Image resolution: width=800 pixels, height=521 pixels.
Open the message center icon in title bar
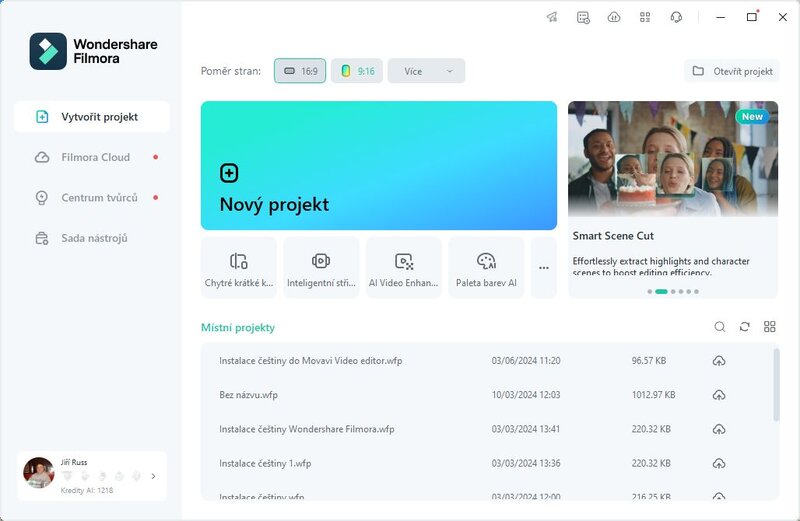[x=583, y=17]
